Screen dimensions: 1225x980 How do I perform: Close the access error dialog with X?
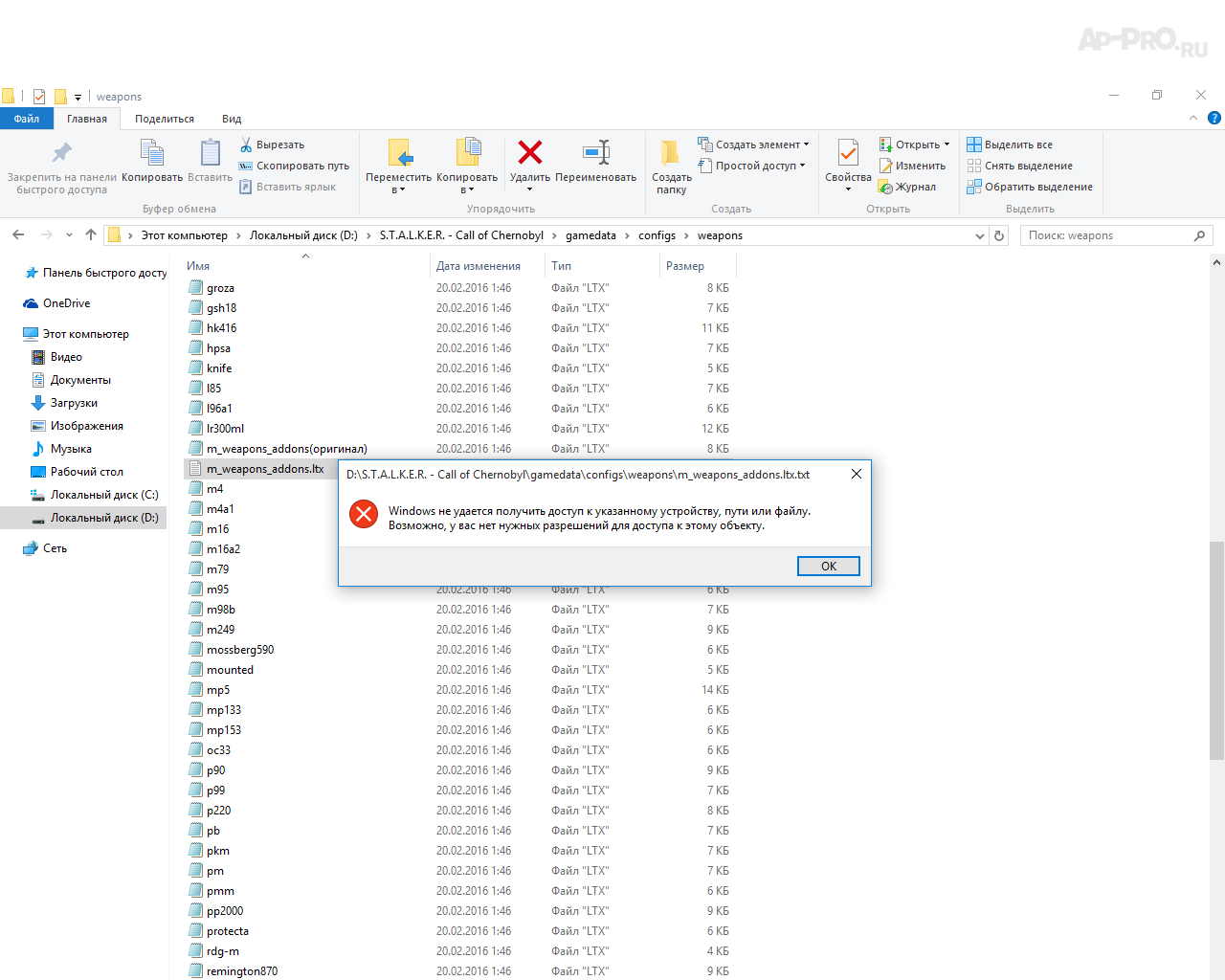pyautogui.click(x=856, y=474)
